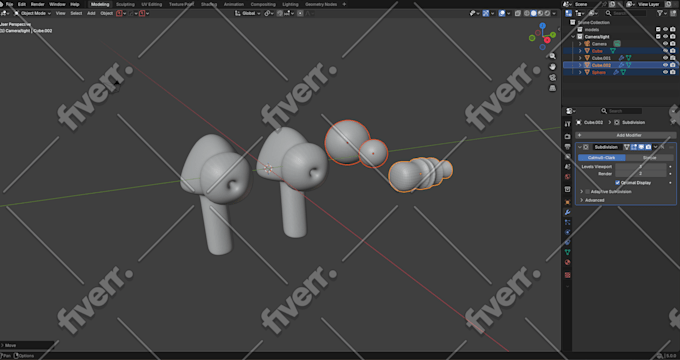680x360 pixels.
Task: Select rendered viewport shading mode icon
Action: click(548, 13)
